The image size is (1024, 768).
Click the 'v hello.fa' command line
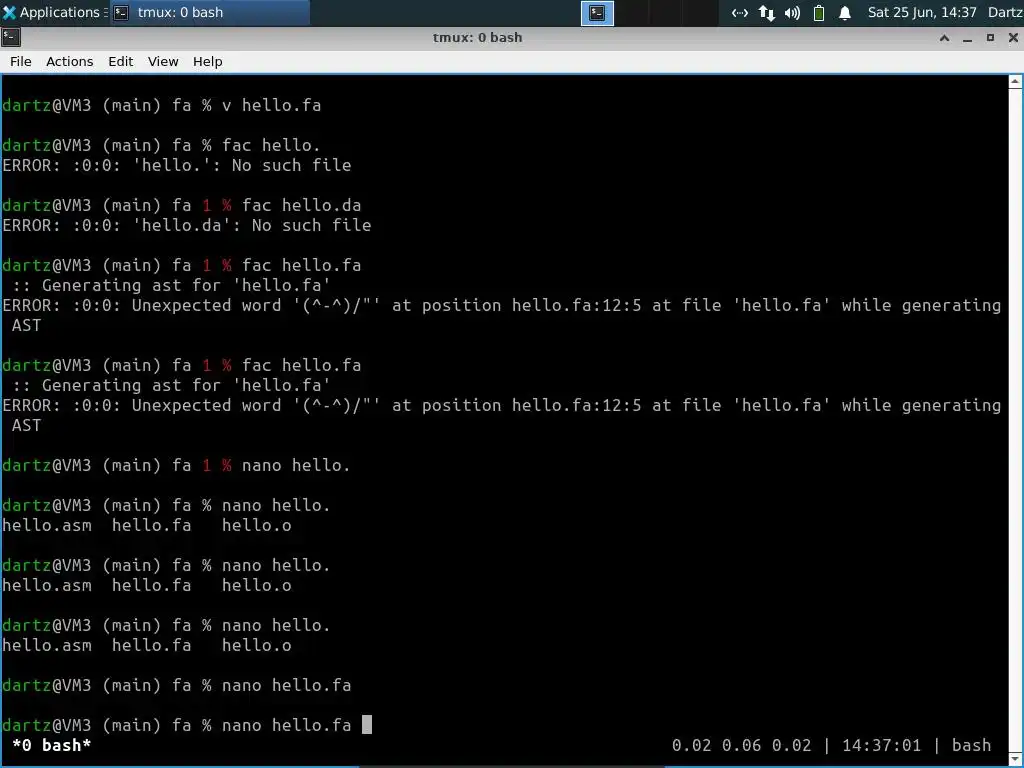point(271,105)
